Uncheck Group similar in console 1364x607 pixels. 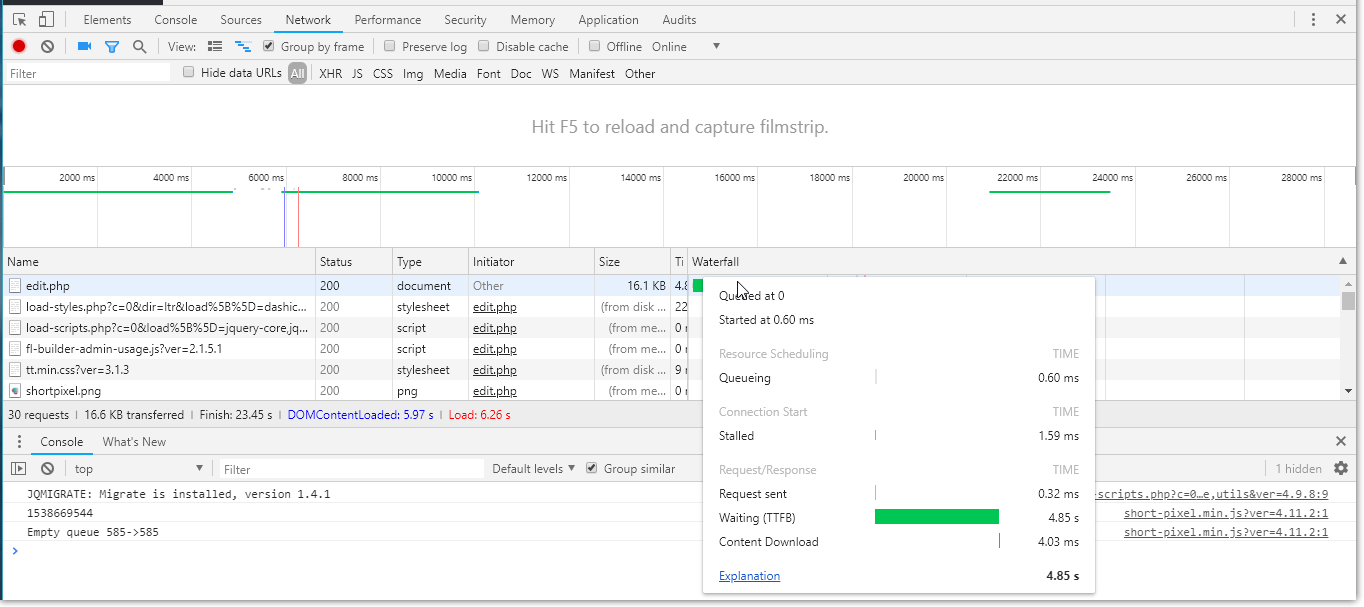coord(592,468)
